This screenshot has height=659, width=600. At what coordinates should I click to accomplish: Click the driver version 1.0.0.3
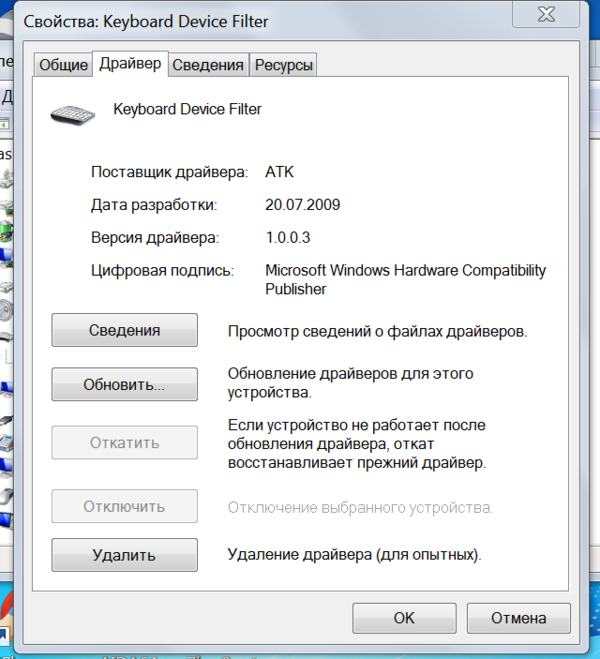click(288, 237)
